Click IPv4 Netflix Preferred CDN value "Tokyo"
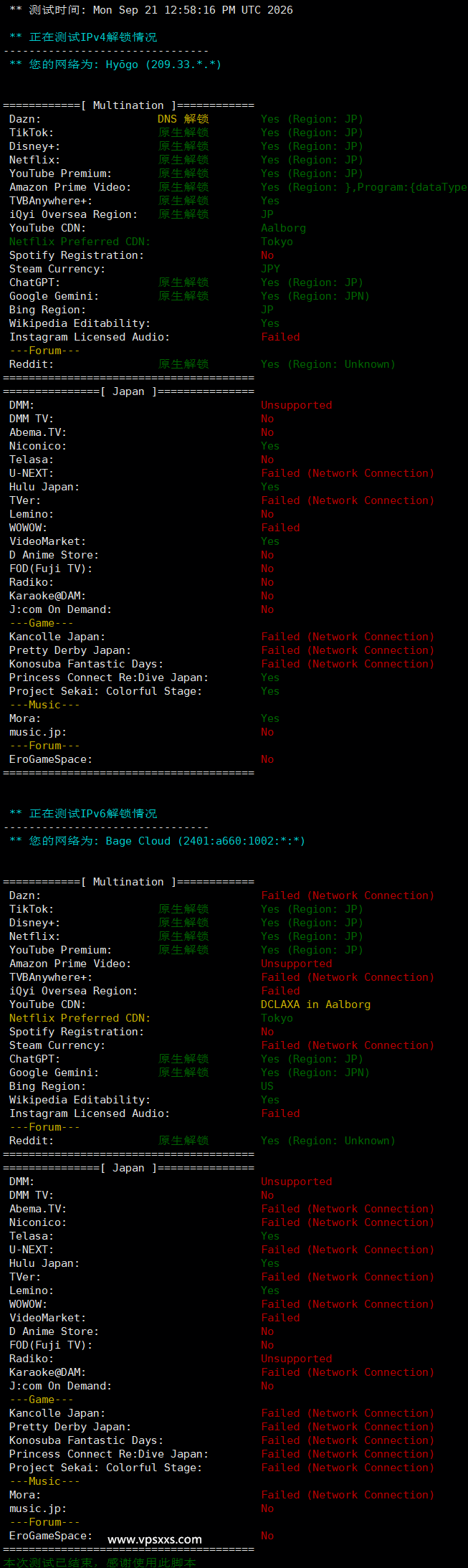This screenshot has height=1568, width=468. (x=277, y=242)
